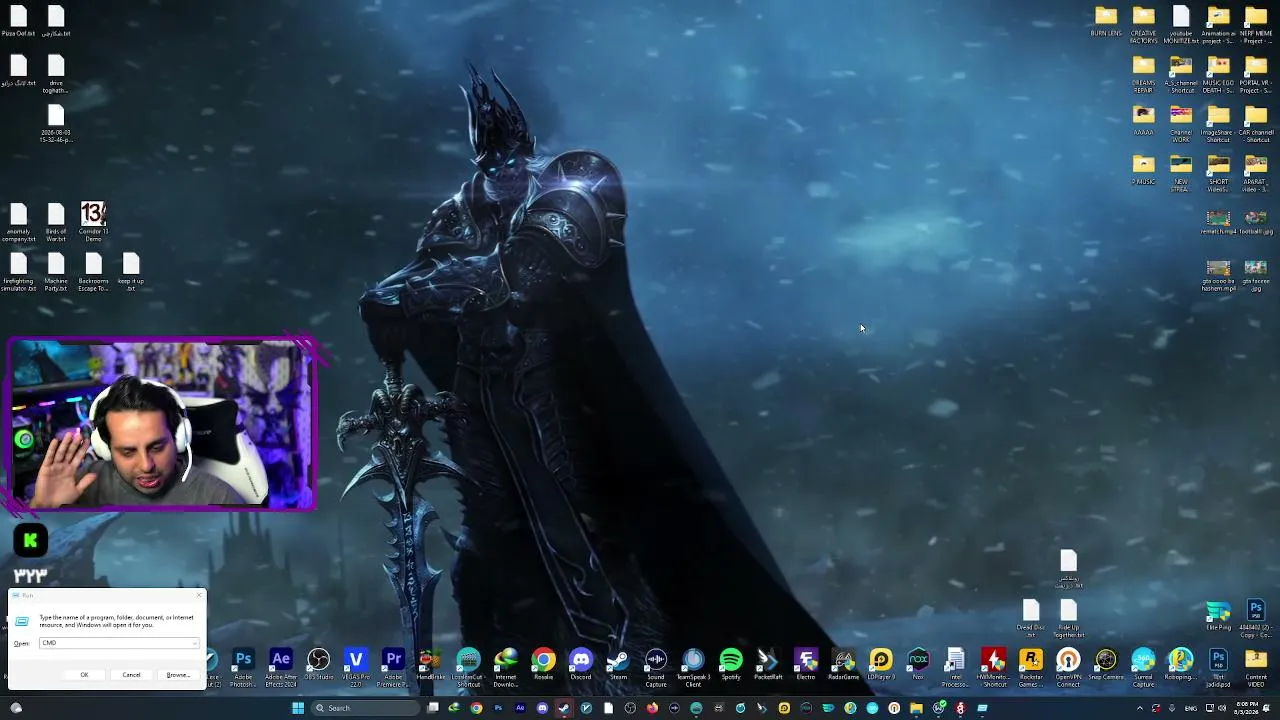Select Surreal Capture desktop icon
This screenshot has width=1280, height=720.
tap(1143, 667)
